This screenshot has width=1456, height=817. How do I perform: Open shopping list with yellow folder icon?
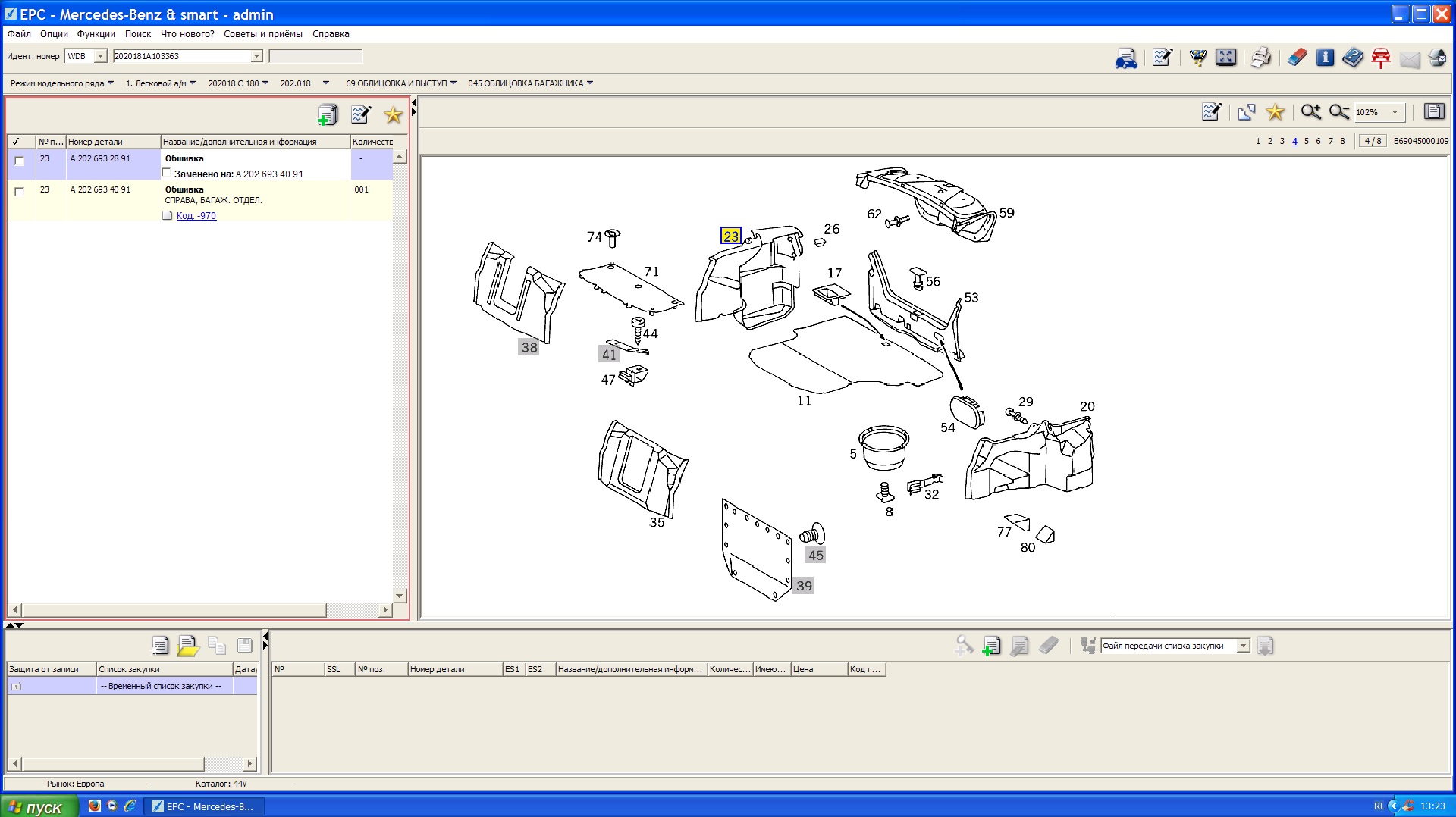coord(187,645)
